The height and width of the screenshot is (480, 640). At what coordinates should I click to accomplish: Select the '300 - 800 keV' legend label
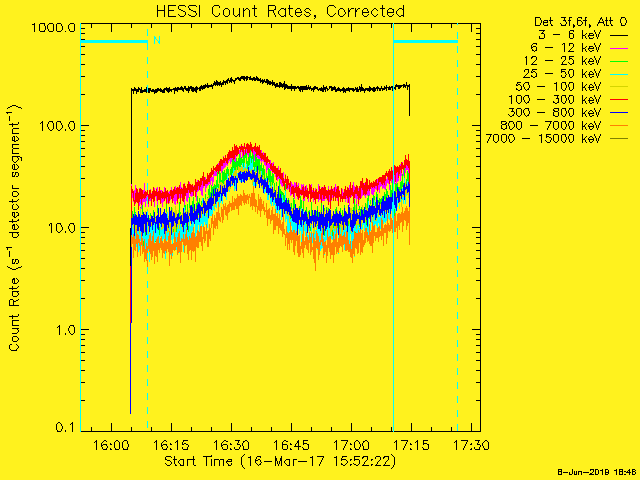click(x=555, y=113)
